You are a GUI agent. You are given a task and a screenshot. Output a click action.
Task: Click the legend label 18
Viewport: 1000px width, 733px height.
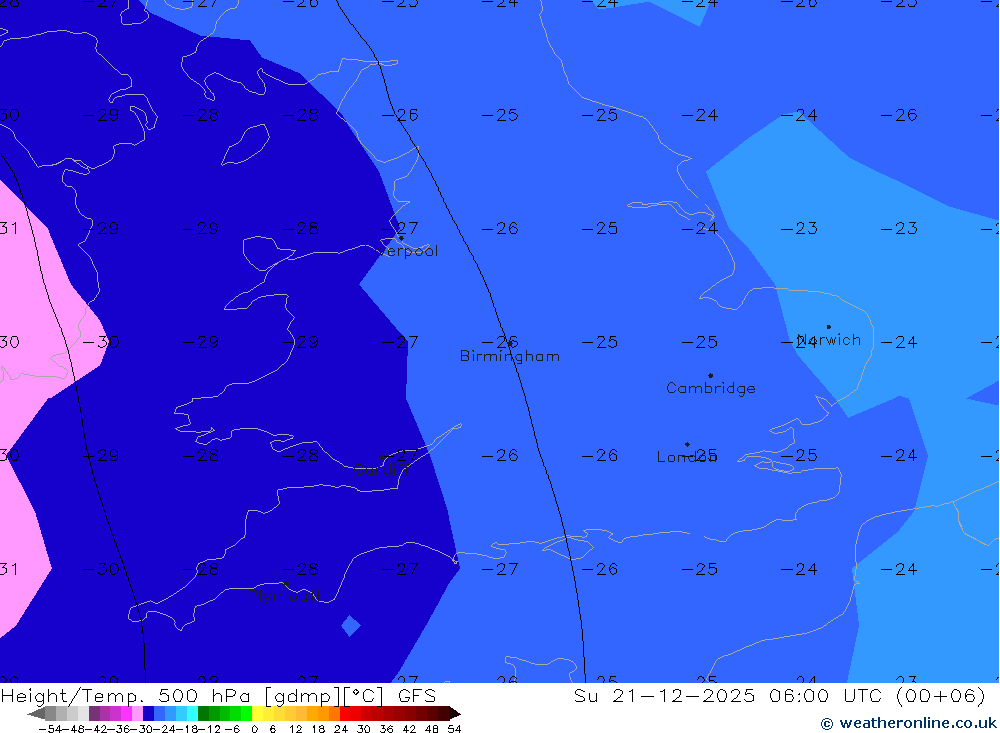[318, 729]
